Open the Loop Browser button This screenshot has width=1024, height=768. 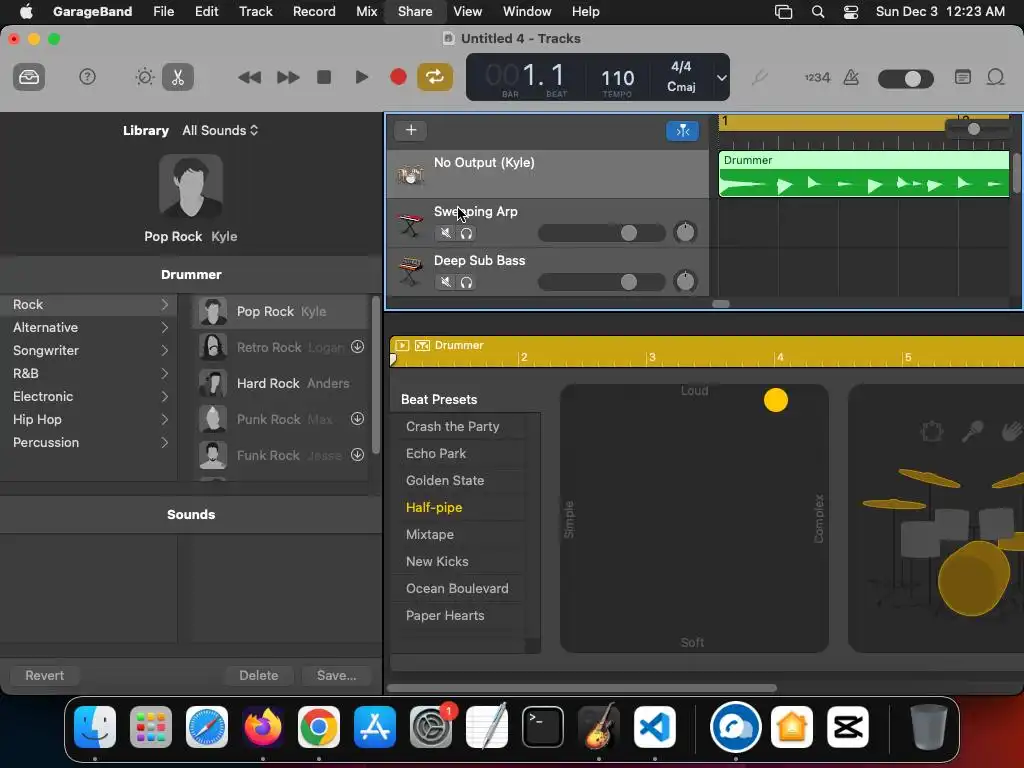(x=995, y=77)
